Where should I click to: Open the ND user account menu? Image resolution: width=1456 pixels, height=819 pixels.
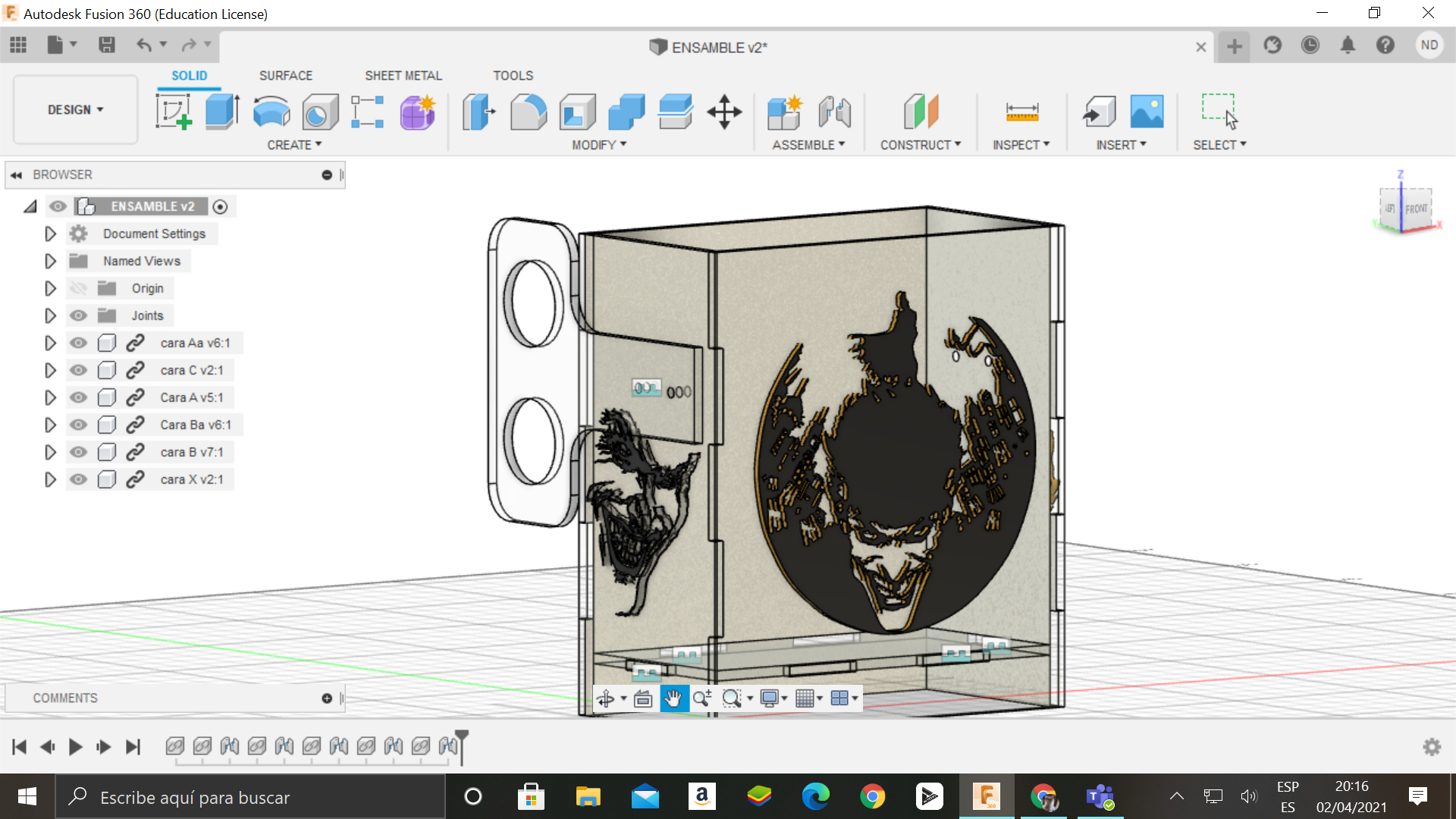coord(1429,45)
